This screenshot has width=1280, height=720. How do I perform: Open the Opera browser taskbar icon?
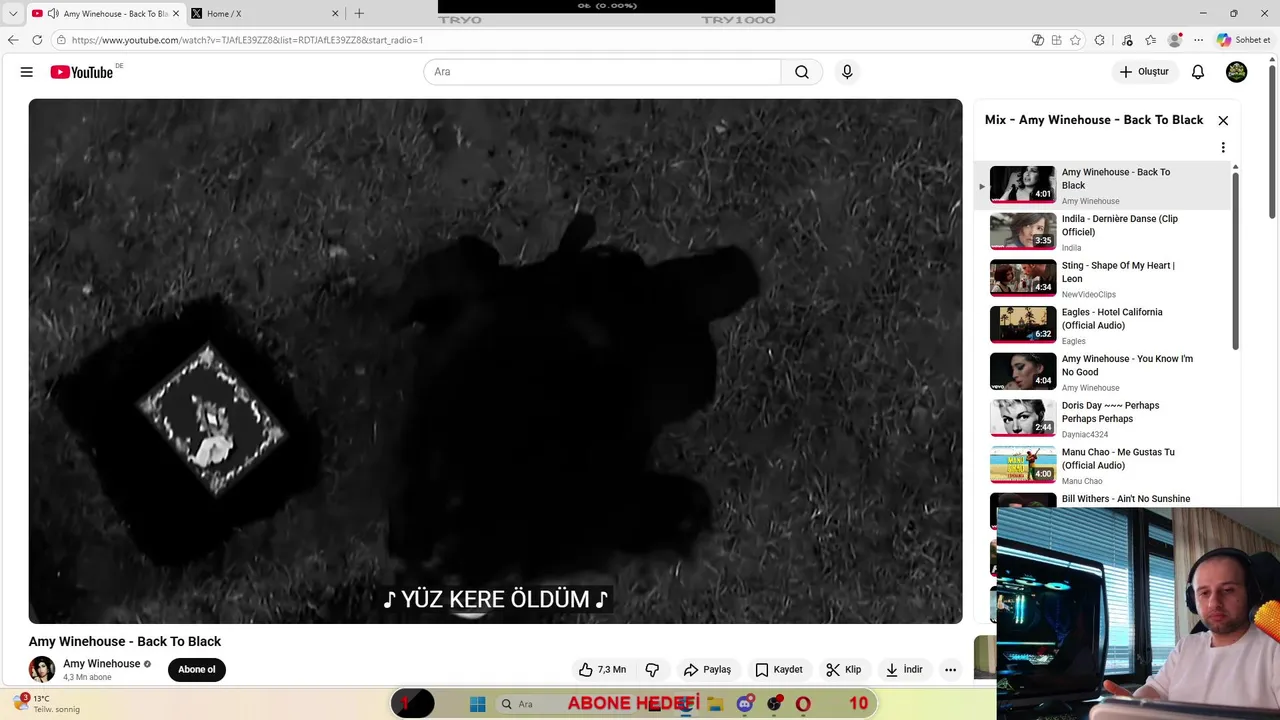pyautogui.click(x=802, y=704)
